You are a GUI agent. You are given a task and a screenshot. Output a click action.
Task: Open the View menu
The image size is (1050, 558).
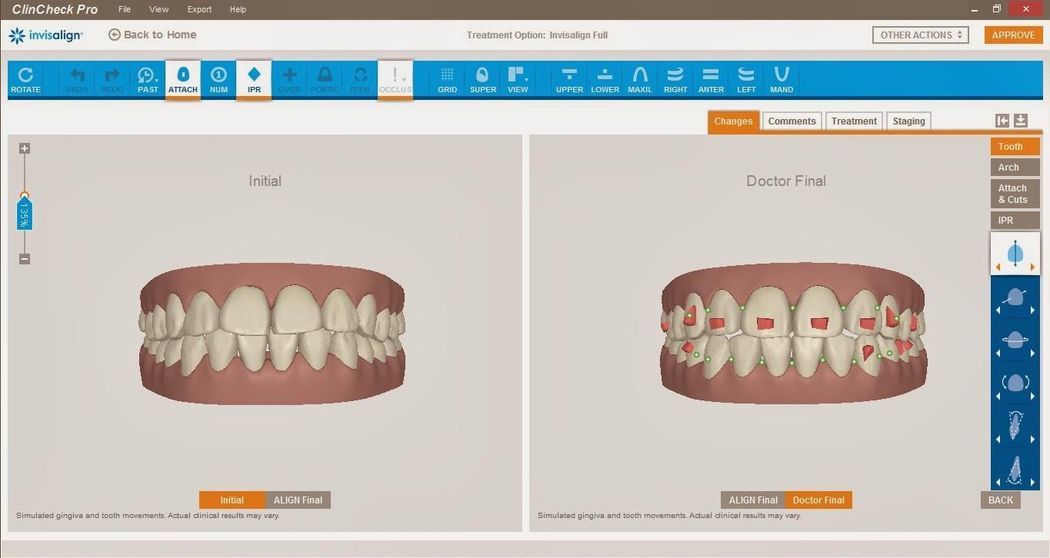(159, 9)
